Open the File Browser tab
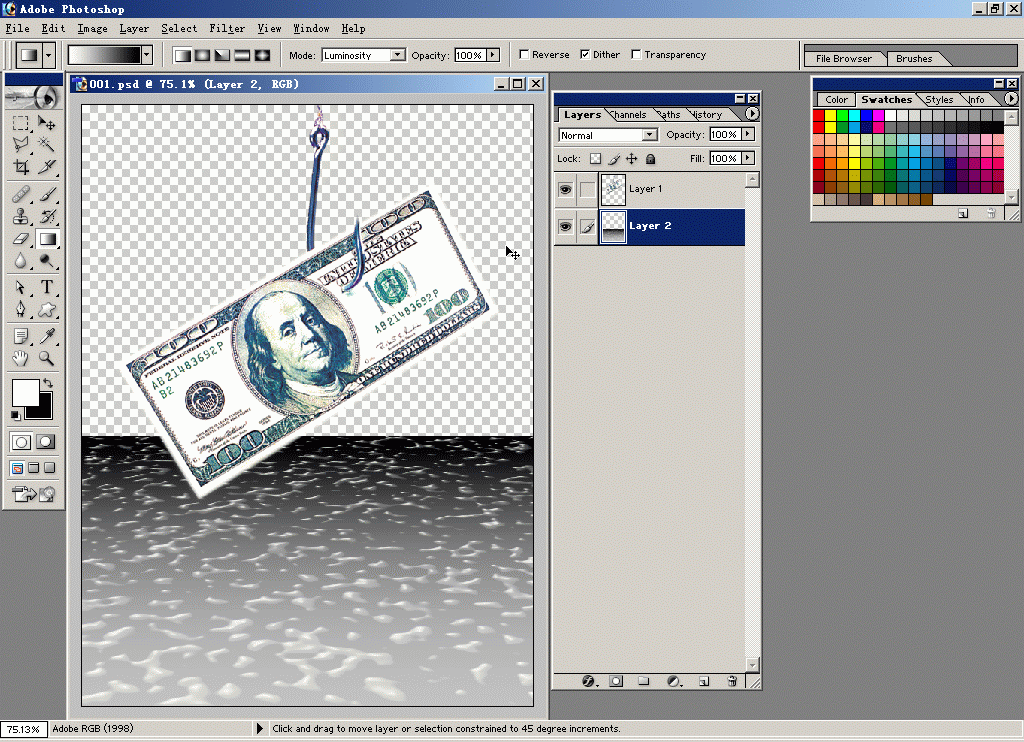 click(844, 59)
